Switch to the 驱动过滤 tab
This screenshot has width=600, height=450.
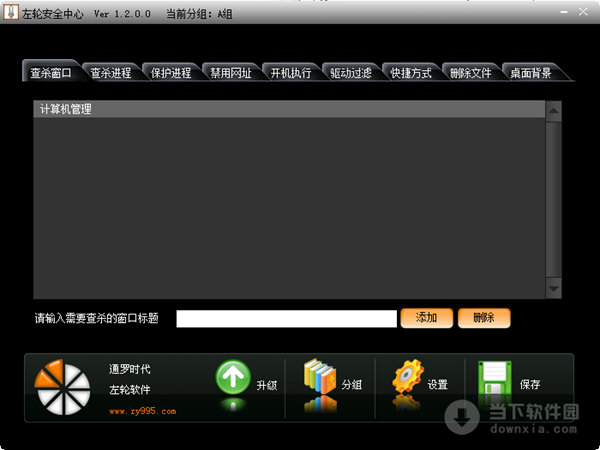click(x=351, y=72)
